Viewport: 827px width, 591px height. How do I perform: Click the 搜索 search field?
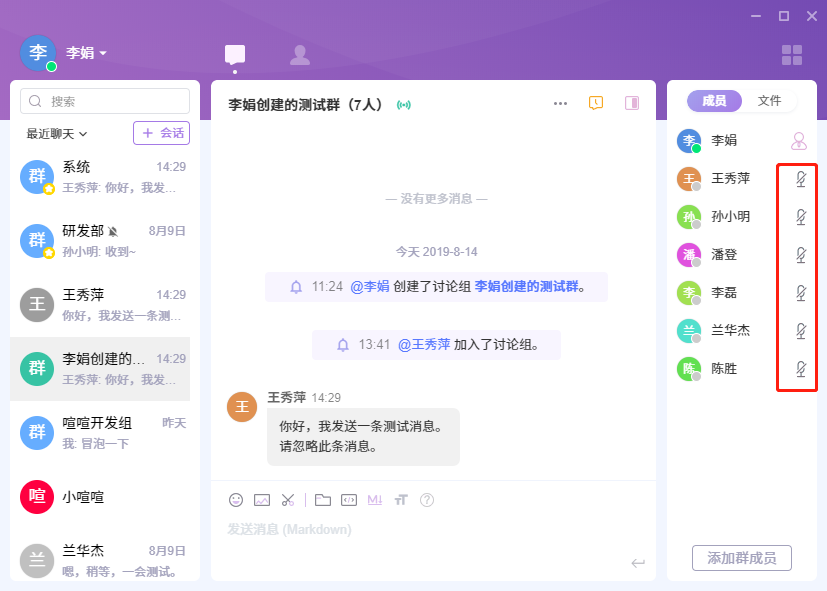pyautogui.click(x=105, y=101)
